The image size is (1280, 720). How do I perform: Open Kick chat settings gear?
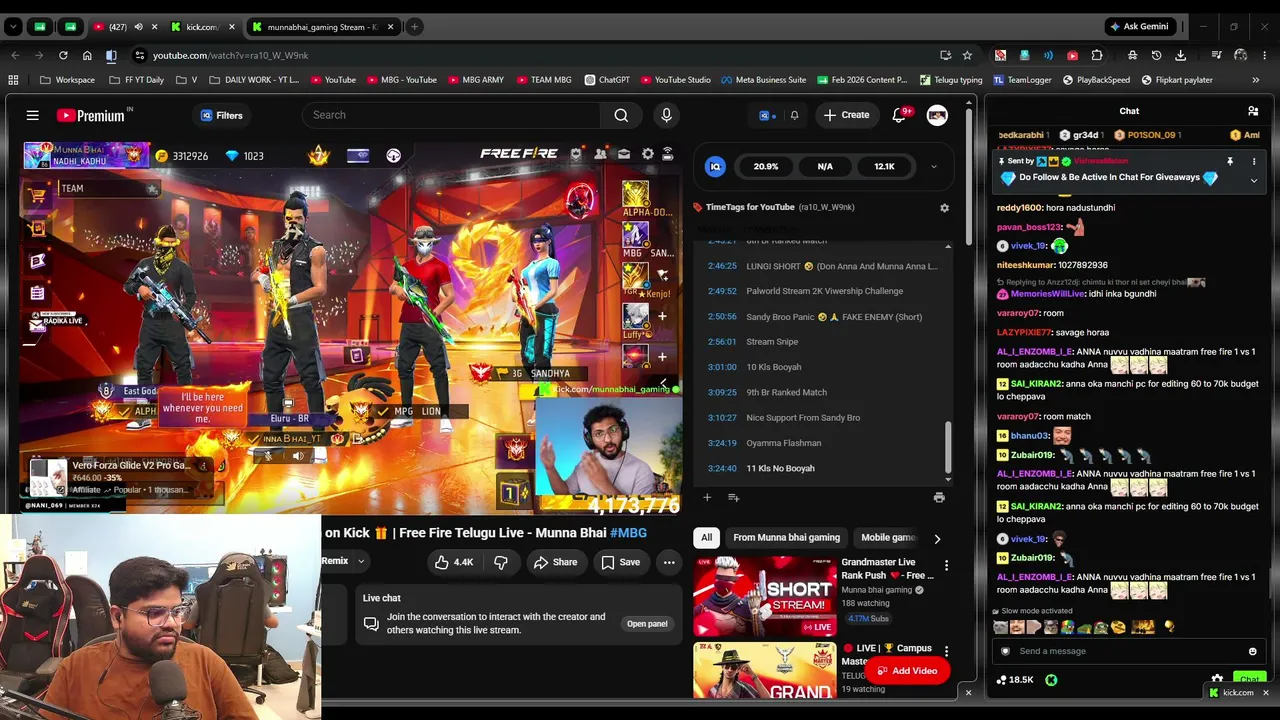pyautogui.click(x=1217, y=679)
